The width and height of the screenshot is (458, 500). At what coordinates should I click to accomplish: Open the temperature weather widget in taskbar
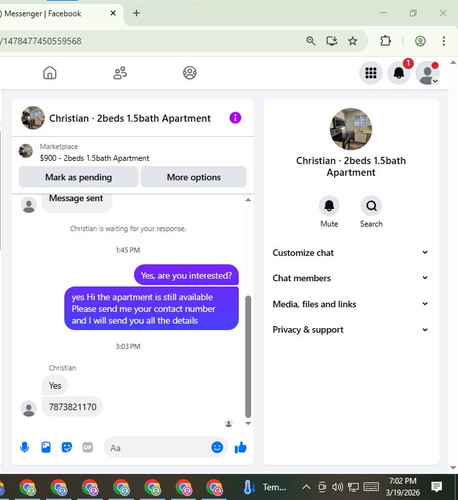pyautogui.click(x=265, y=487)
